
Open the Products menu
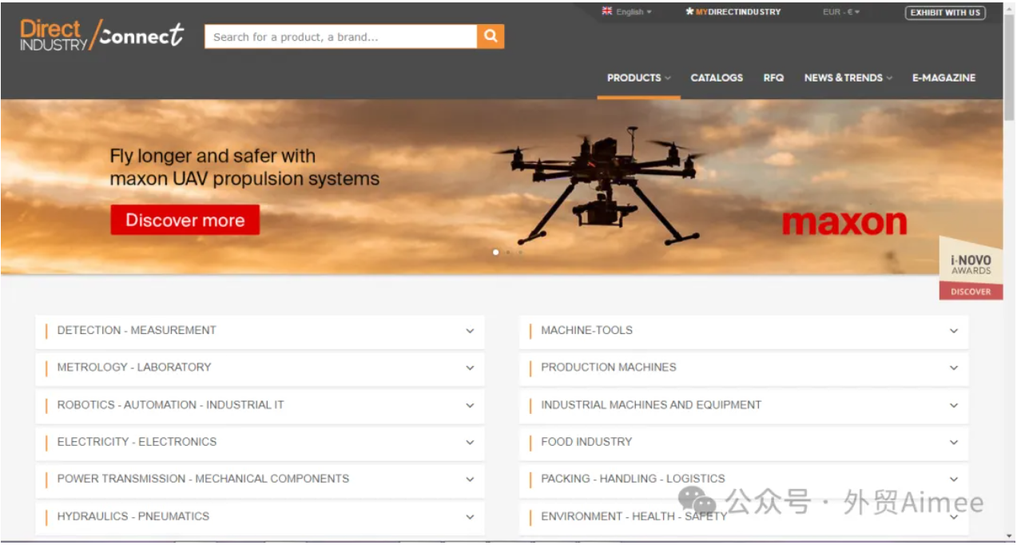pyautogui.click(x=638, y=78)
